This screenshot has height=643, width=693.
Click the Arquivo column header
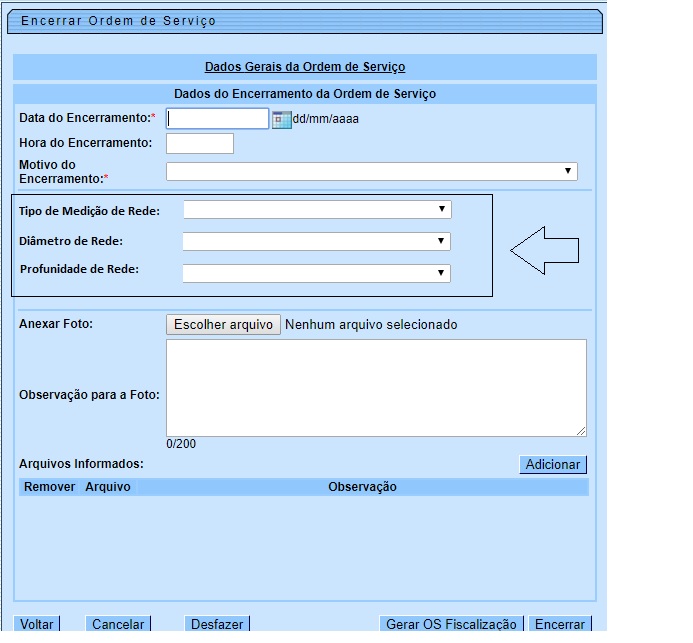point(108,487)
